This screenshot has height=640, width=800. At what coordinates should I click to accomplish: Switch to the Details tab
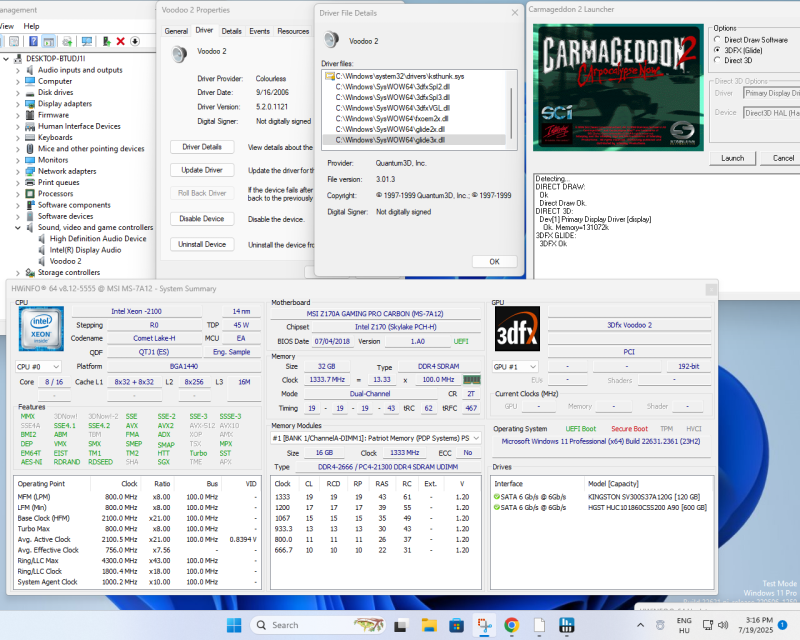pos(232,31)
